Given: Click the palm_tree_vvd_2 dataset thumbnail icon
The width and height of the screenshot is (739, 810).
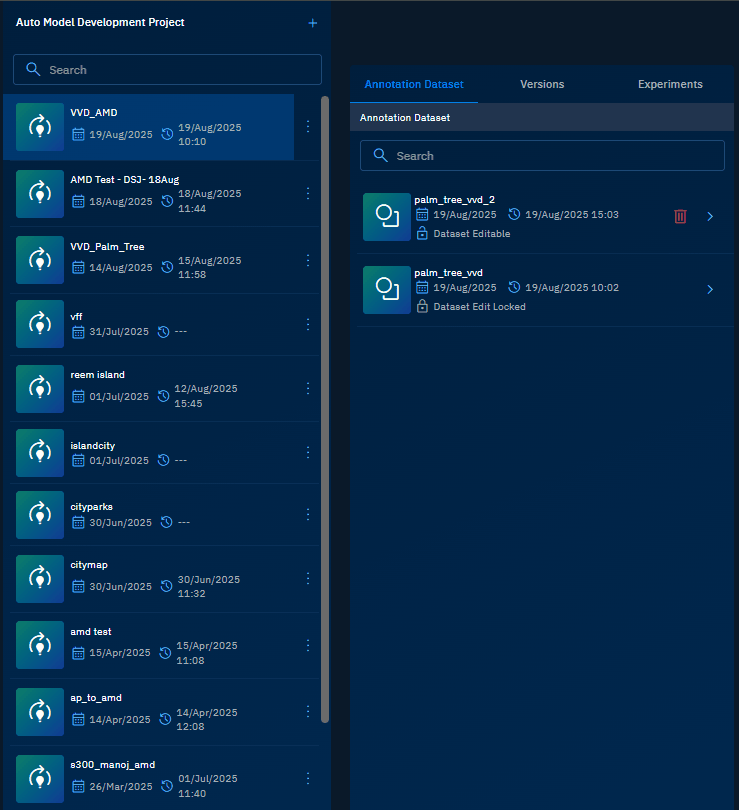Looking at the screenshot, I should (x=386, y=217).
